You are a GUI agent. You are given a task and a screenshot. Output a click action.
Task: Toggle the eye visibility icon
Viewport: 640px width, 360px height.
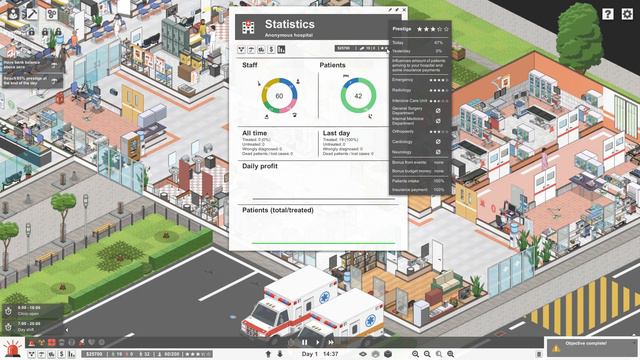[362, 354]
